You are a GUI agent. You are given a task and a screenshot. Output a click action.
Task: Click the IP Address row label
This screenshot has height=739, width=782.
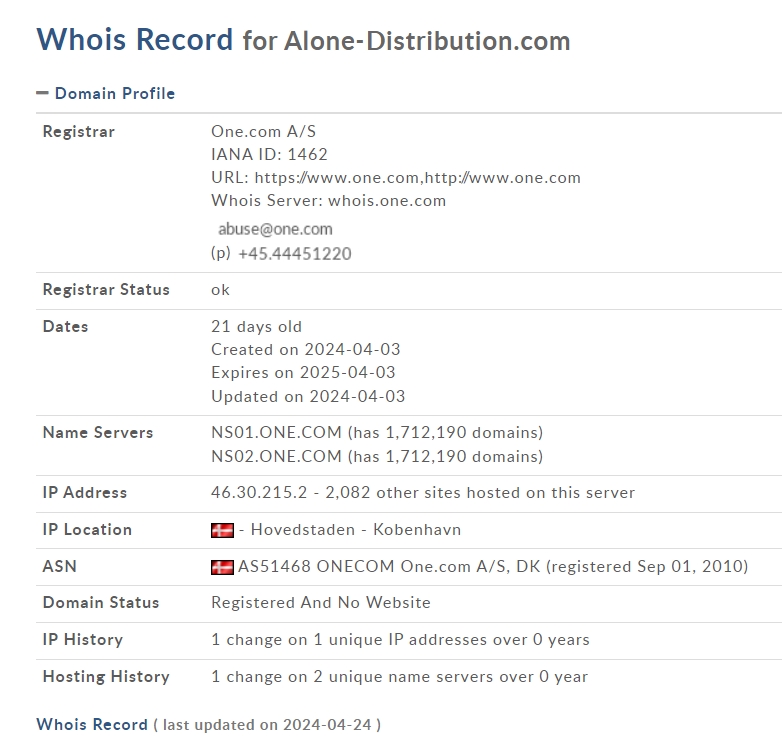pos(85,492)
